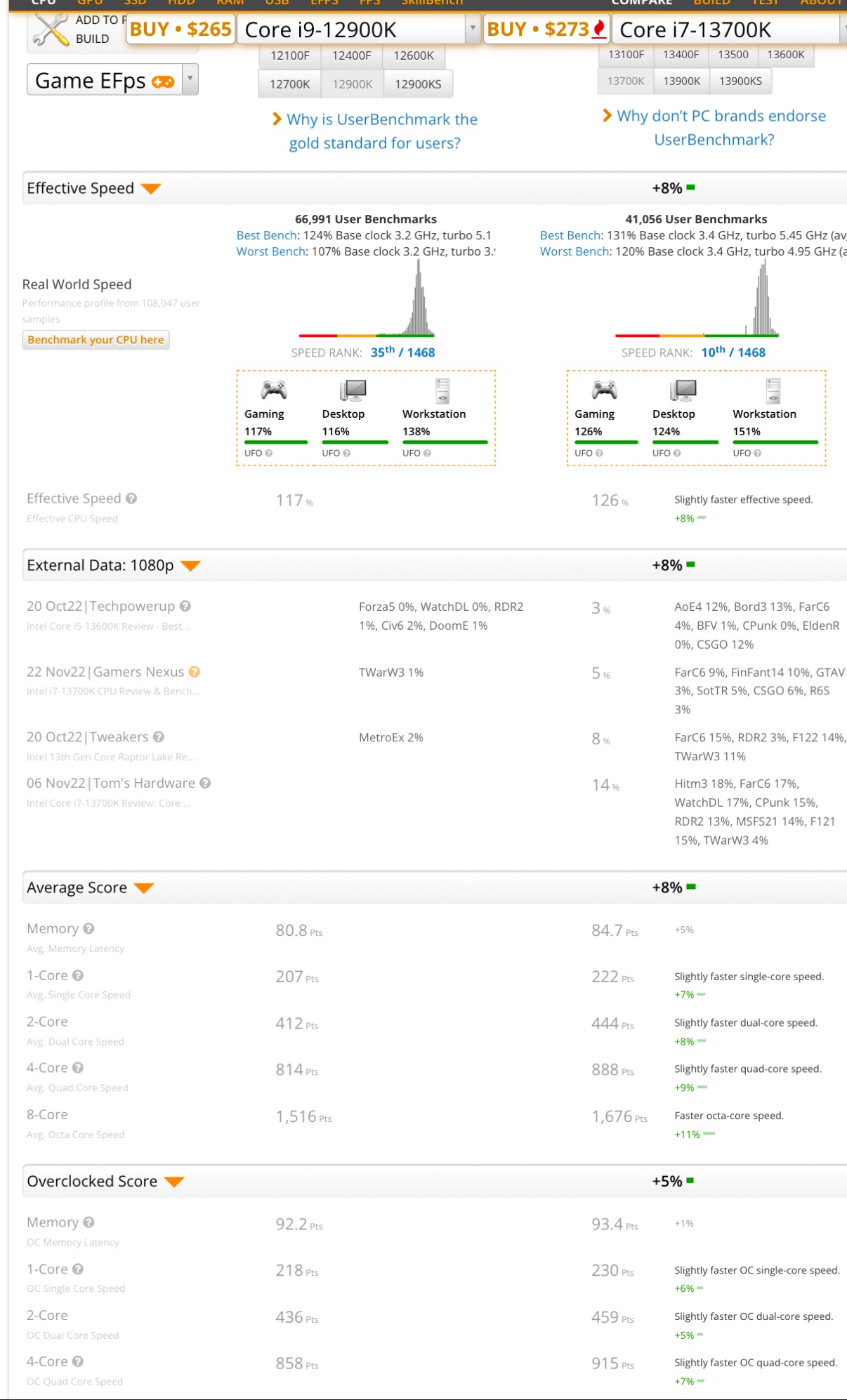
Task: Click the flame icon beside $273 price
Action: (x=599, y=29)
